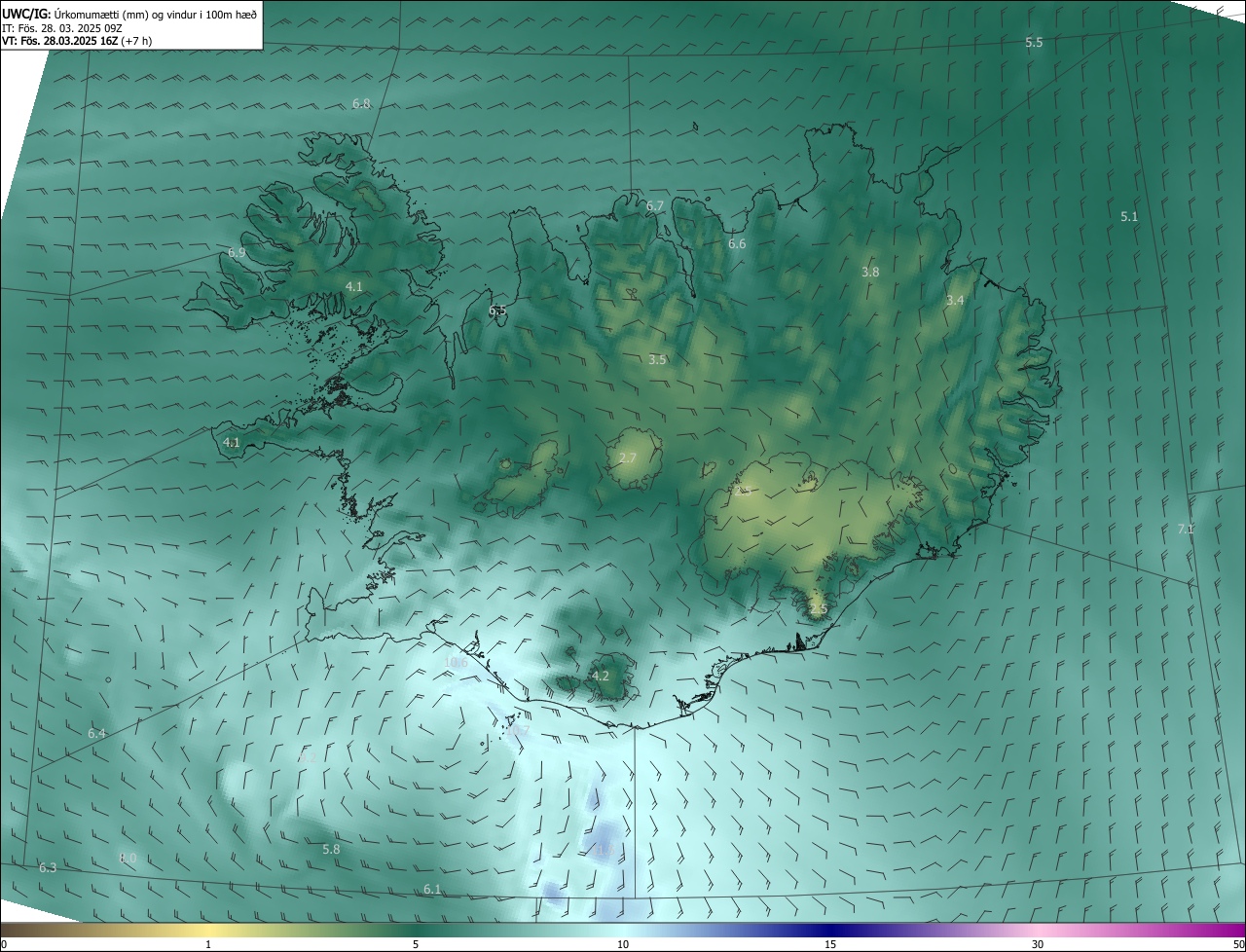Image resolution: width=1246 pixels, height=952 pixels.
Task: Click the 5.8 value label
Action: click(x=331, y=849)
